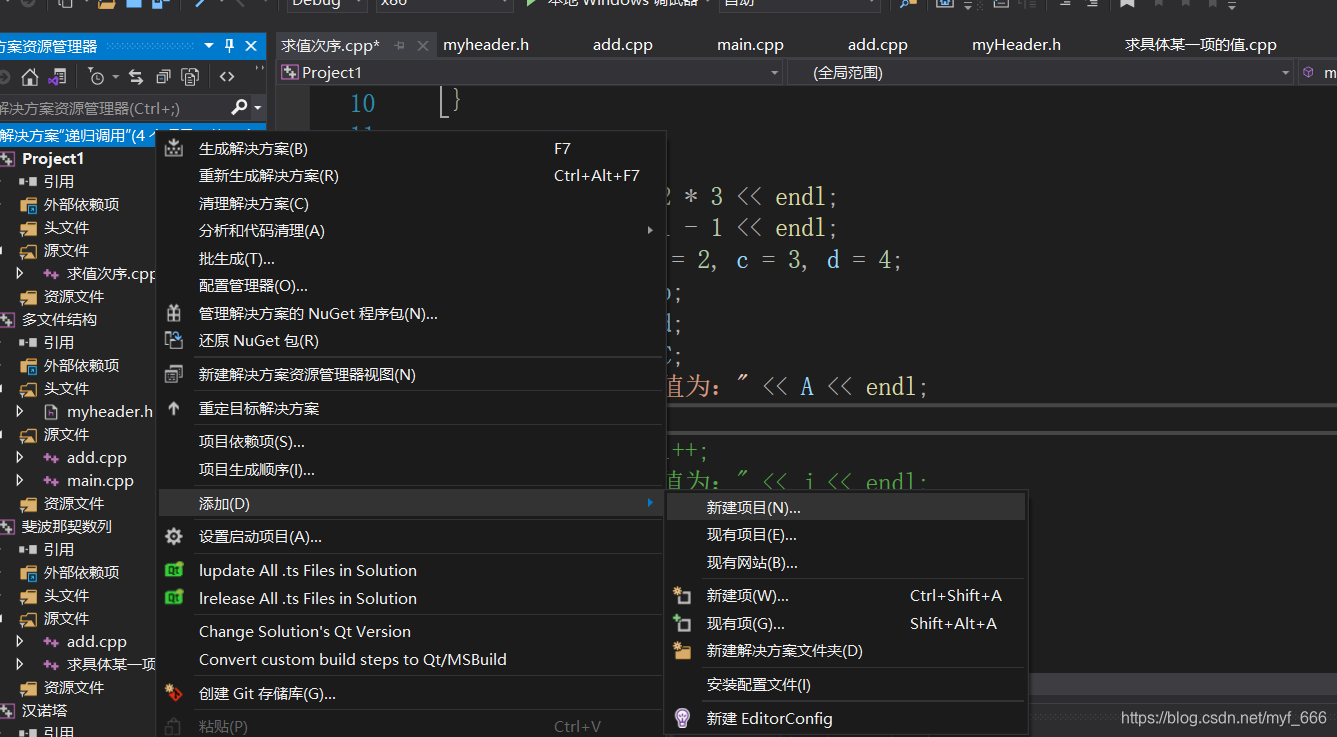Open pending changes filter dropdown arrow
The image size is (1337, 737).
pos(115,77)
